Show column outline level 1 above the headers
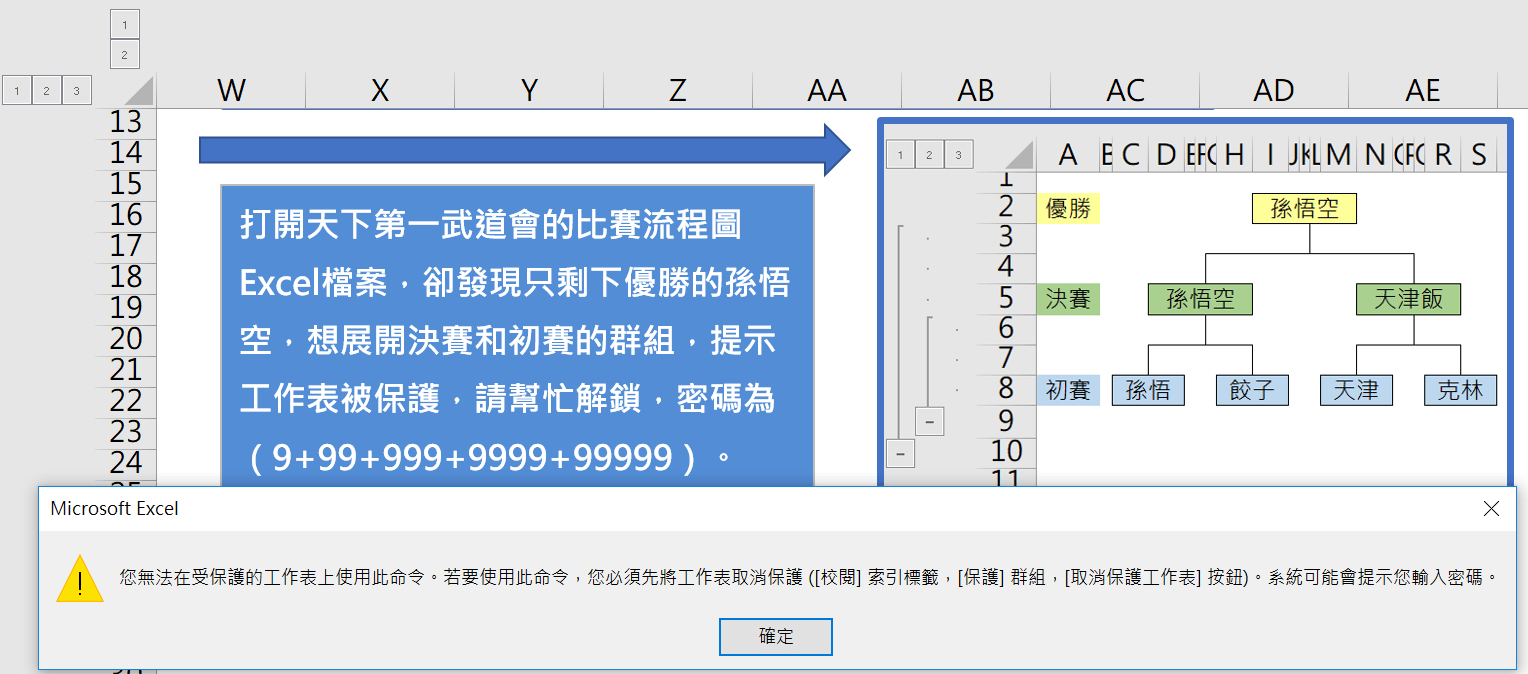This screenshot has width=1528, height=674. [x=124, y=24]
